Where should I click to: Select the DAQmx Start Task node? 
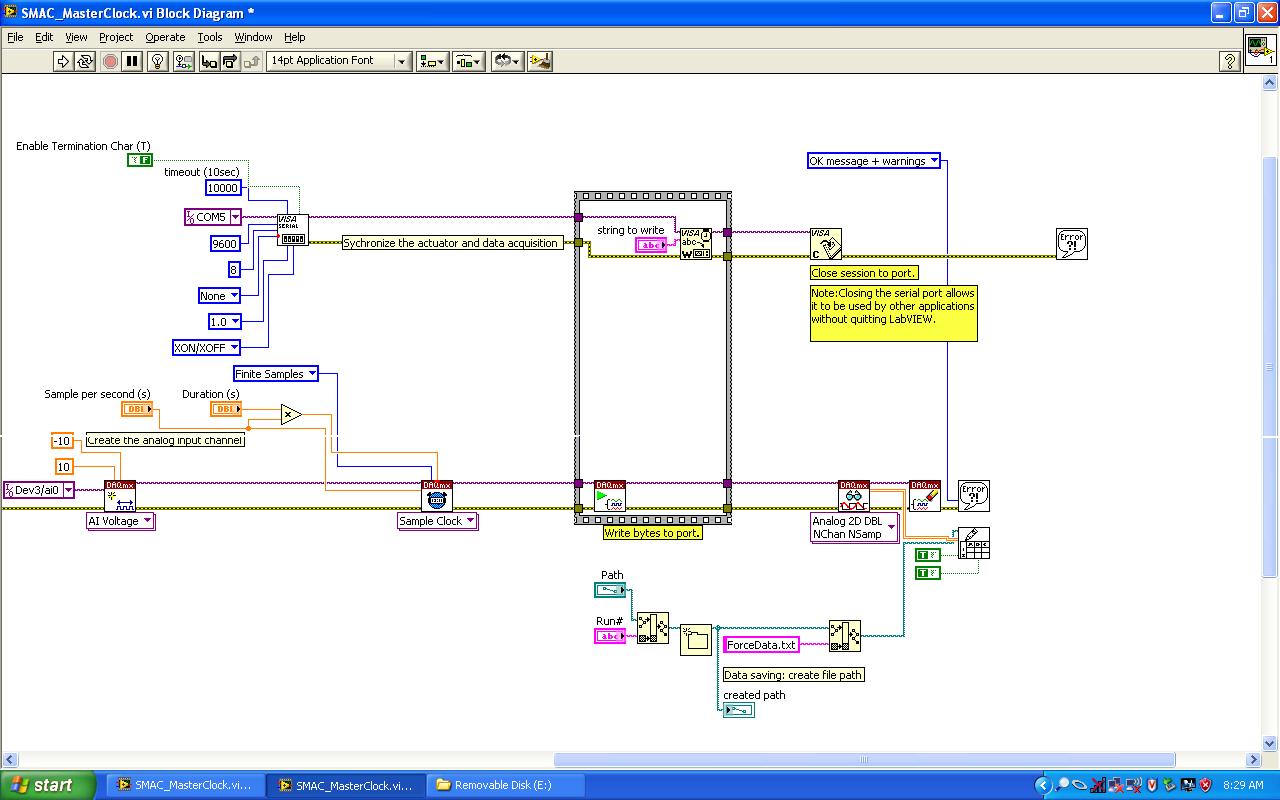tap(610, 496)
